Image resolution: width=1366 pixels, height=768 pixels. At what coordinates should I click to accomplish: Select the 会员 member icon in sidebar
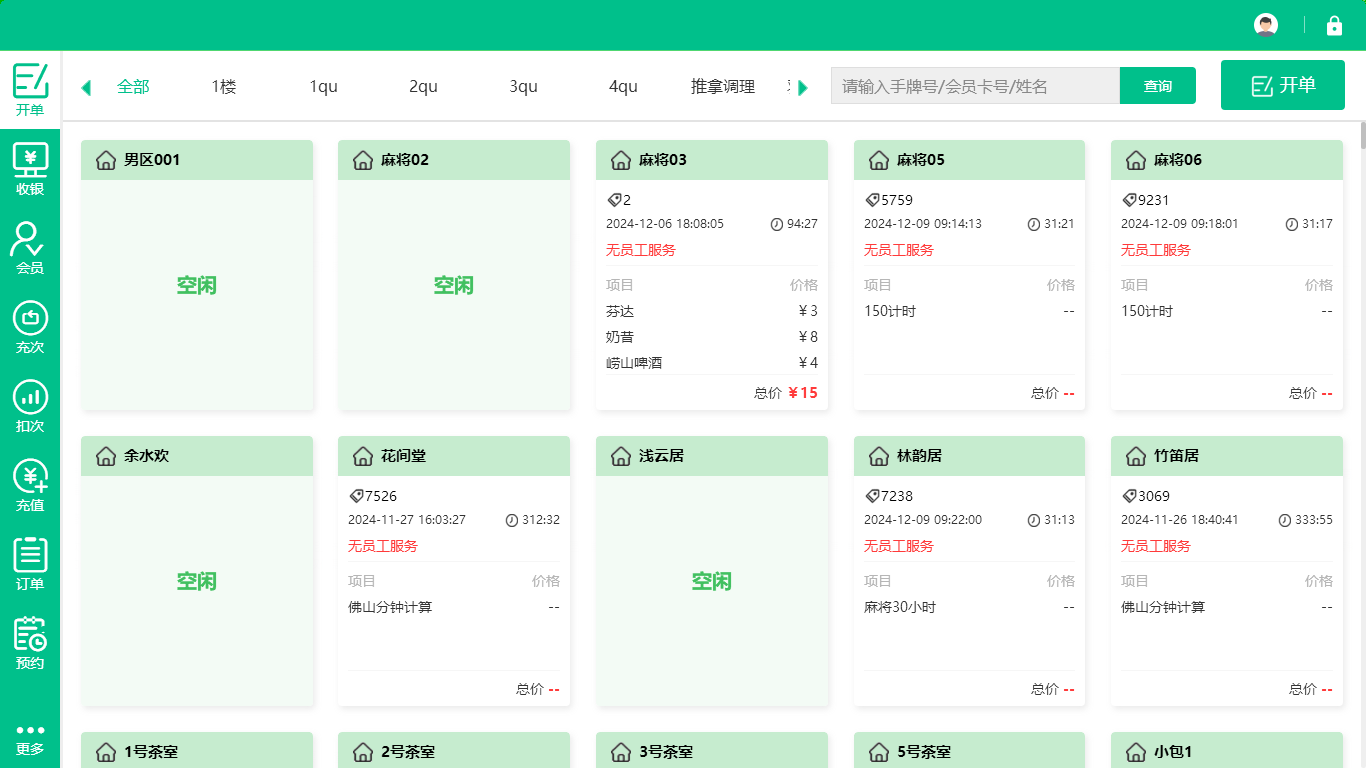click(30, 245)
